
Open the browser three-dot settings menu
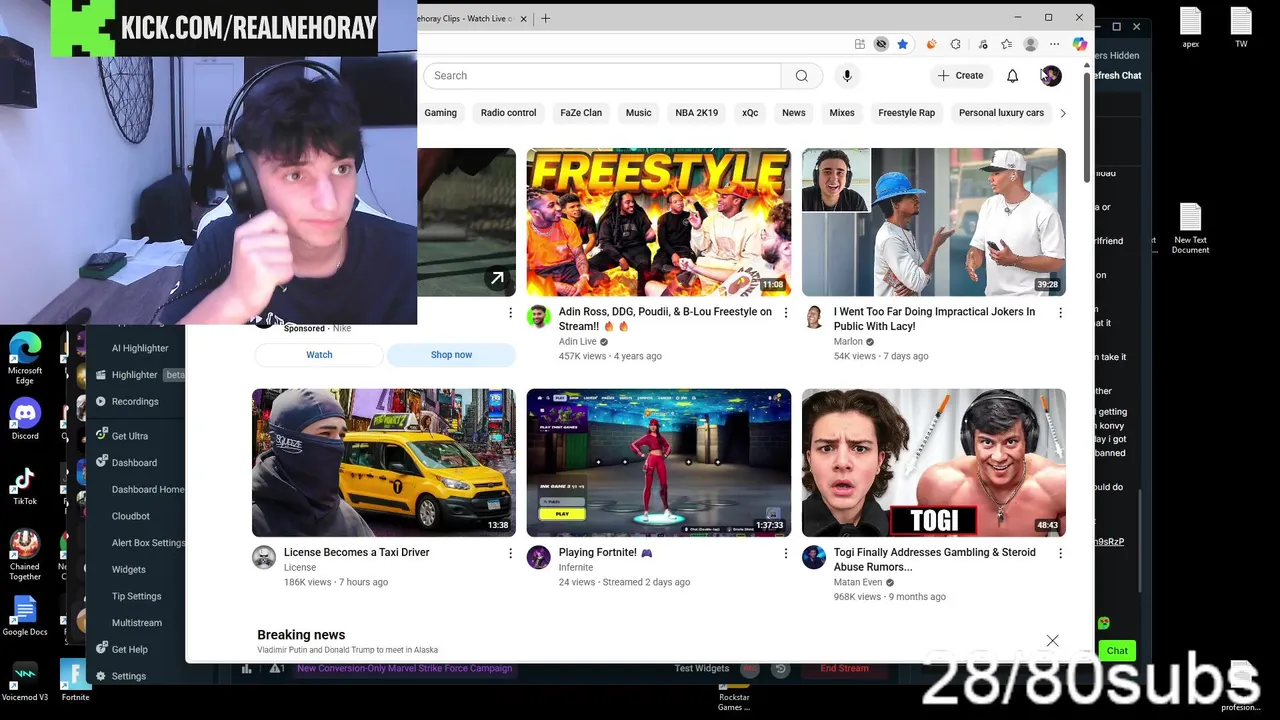click(1054, 44)
